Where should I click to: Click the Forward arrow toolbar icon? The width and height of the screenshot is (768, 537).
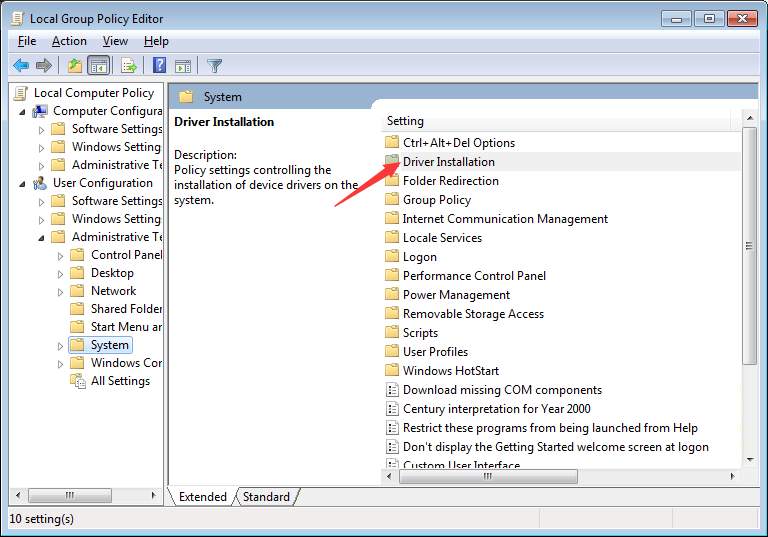[44, 65]
